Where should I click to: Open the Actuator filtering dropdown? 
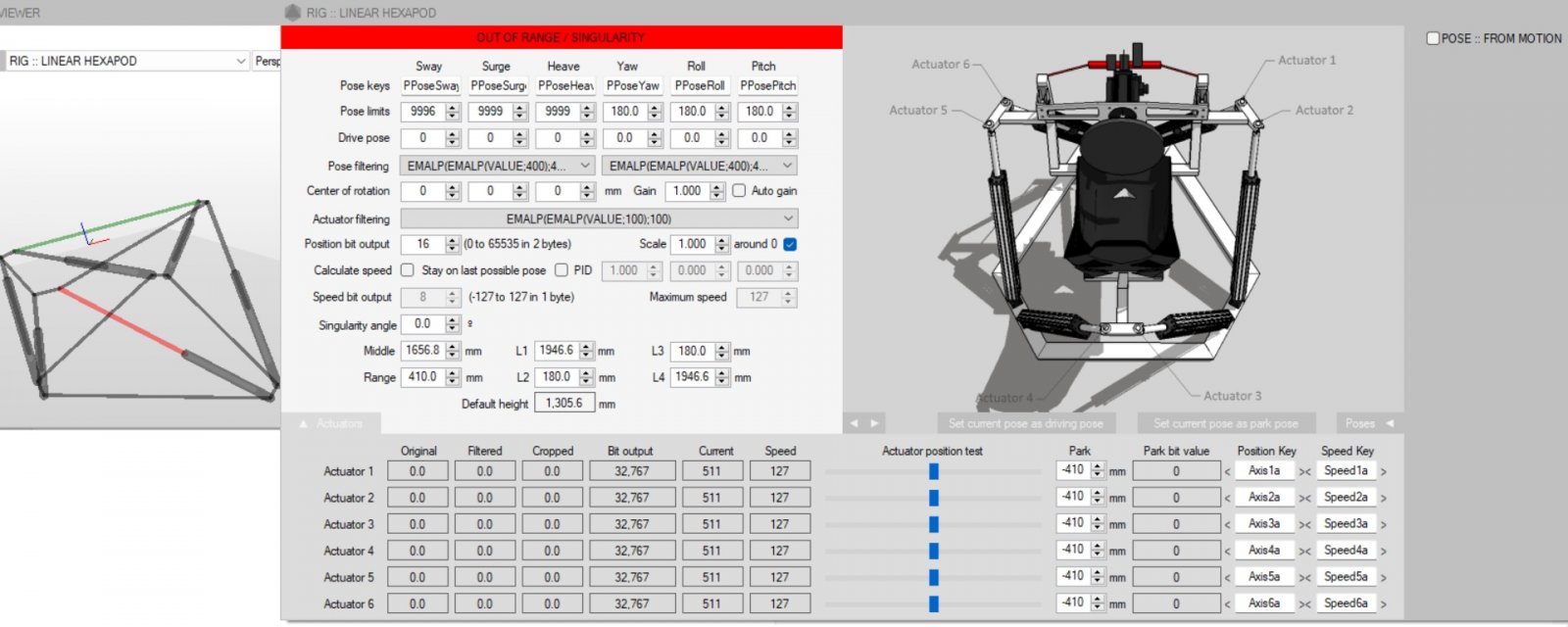[x=599, y=218]
